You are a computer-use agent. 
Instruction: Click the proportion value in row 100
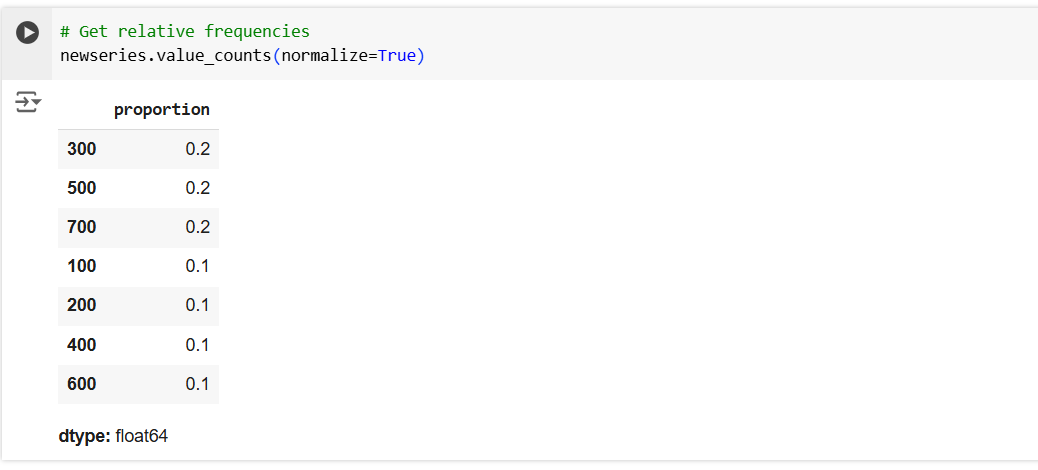click(198, 266)
